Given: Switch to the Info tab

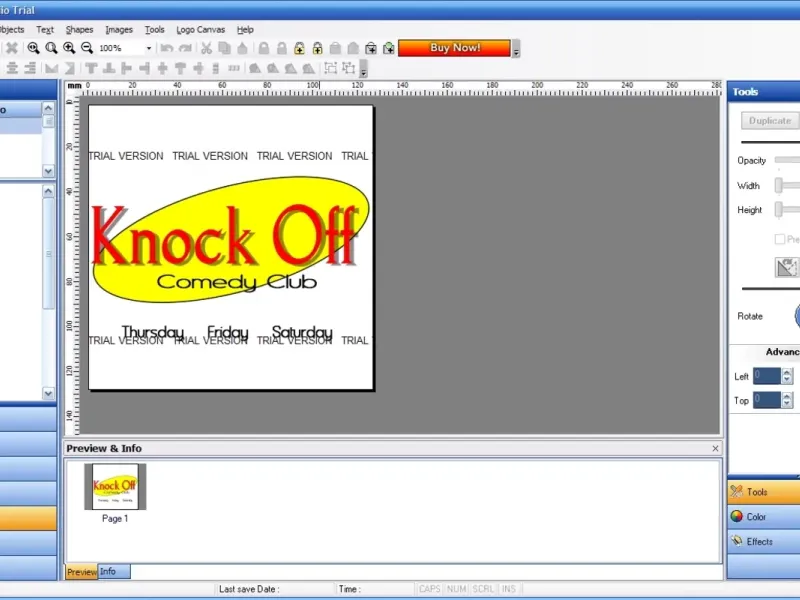Looking at the screenshot, I should 114,571.
